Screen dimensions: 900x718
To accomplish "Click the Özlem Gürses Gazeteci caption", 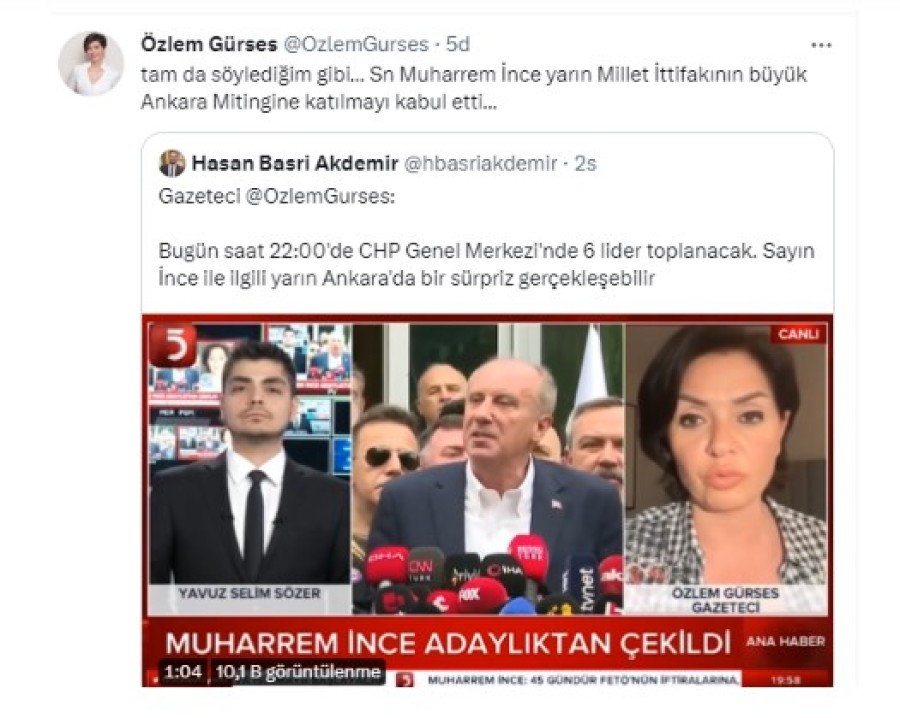I will tap(726, 600).
